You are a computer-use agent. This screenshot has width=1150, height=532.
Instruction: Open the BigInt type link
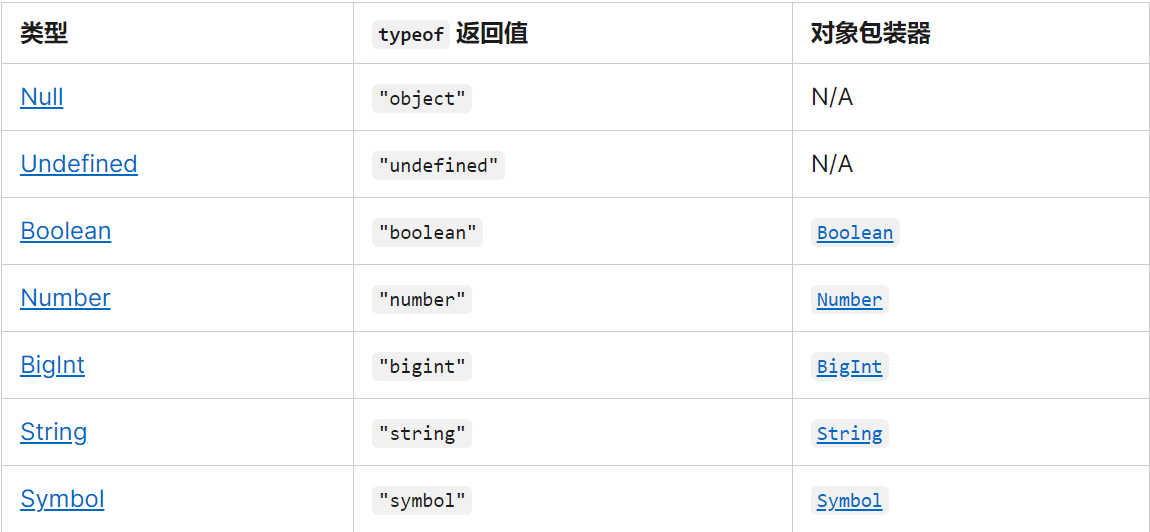53,365
